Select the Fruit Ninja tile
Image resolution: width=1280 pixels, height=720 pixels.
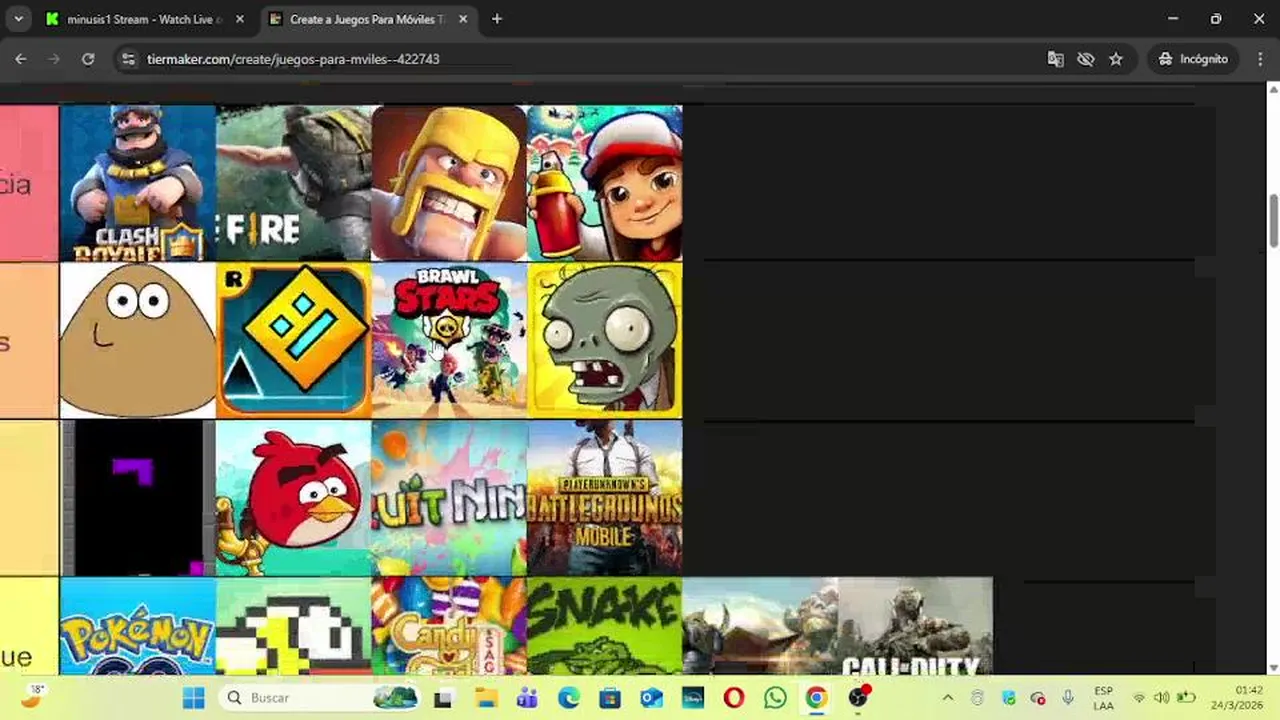[x=449, y=498]
